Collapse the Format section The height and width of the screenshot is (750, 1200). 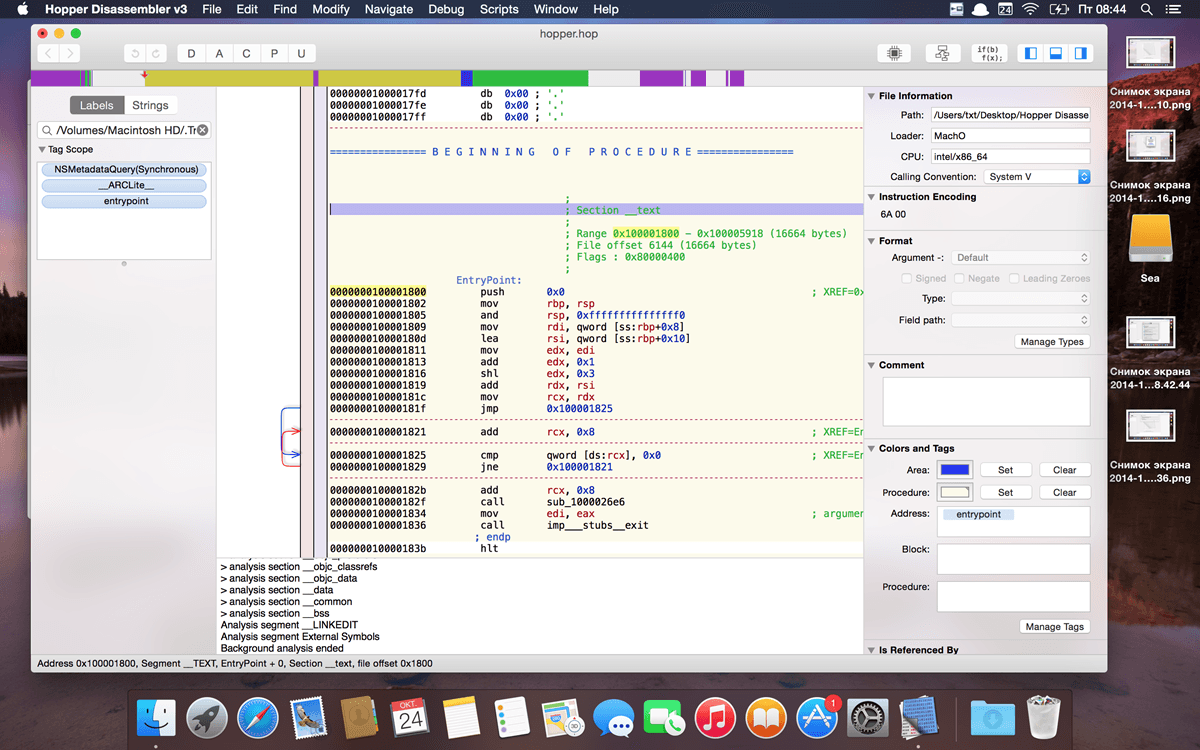click(x=871, y=241)
